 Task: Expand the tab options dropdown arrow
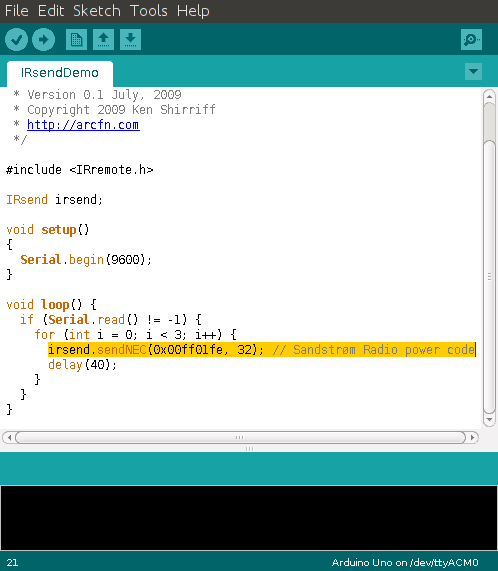tap(473, 71)
